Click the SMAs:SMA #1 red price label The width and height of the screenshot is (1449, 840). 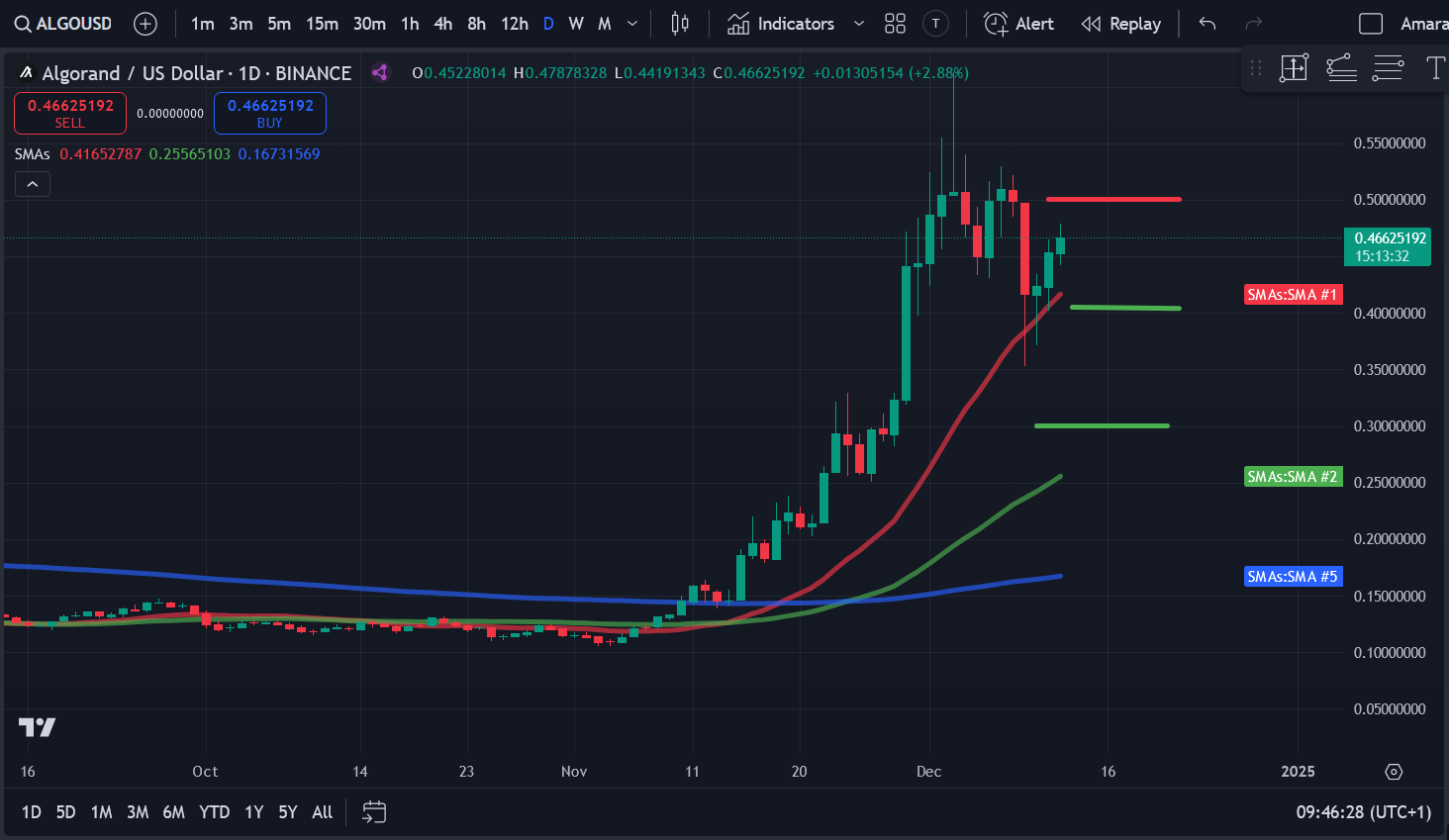1293,295
